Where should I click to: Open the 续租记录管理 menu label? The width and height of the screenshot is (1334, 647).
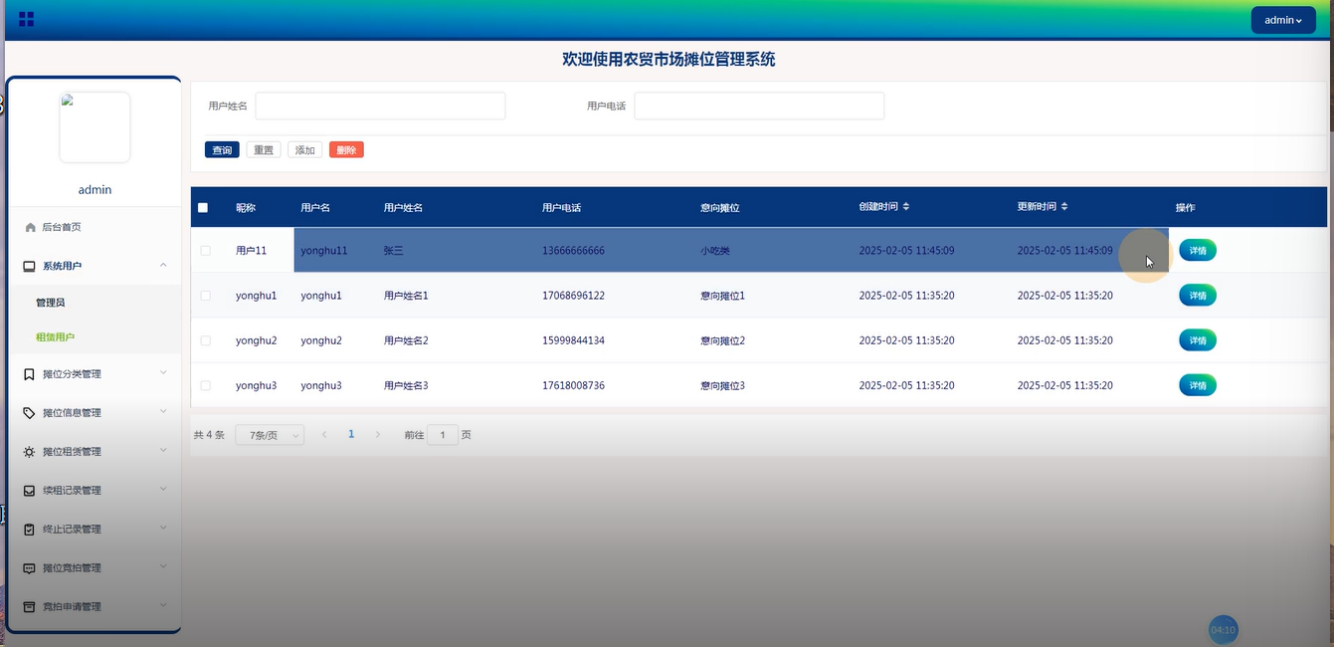[72, 491]
